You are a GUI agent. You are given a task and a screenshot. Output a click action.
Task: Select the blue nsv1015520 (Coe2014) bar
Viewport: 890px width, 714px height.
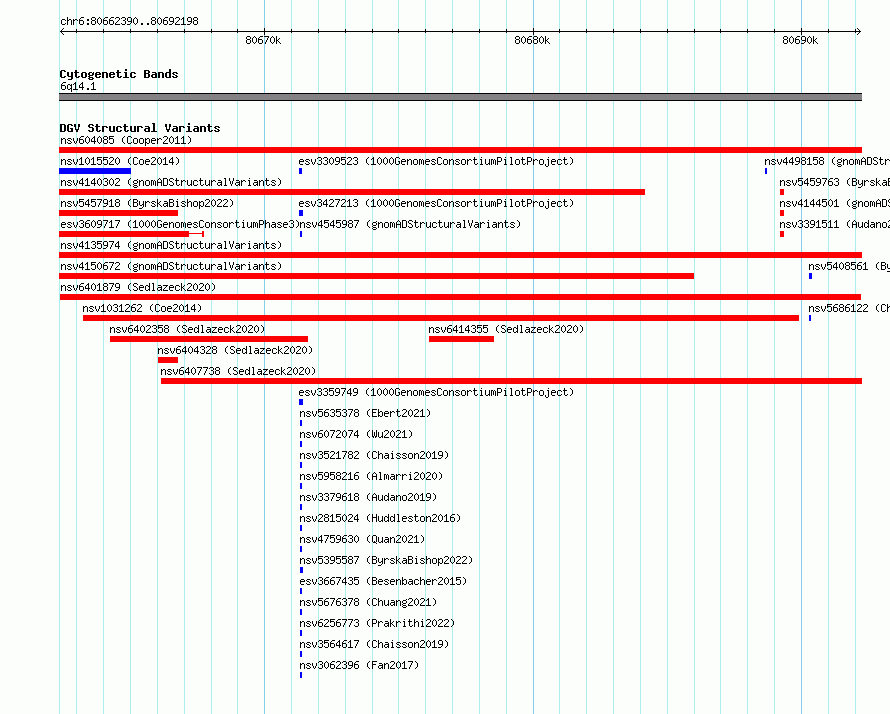pyautogui.click(x=95, y=171)
